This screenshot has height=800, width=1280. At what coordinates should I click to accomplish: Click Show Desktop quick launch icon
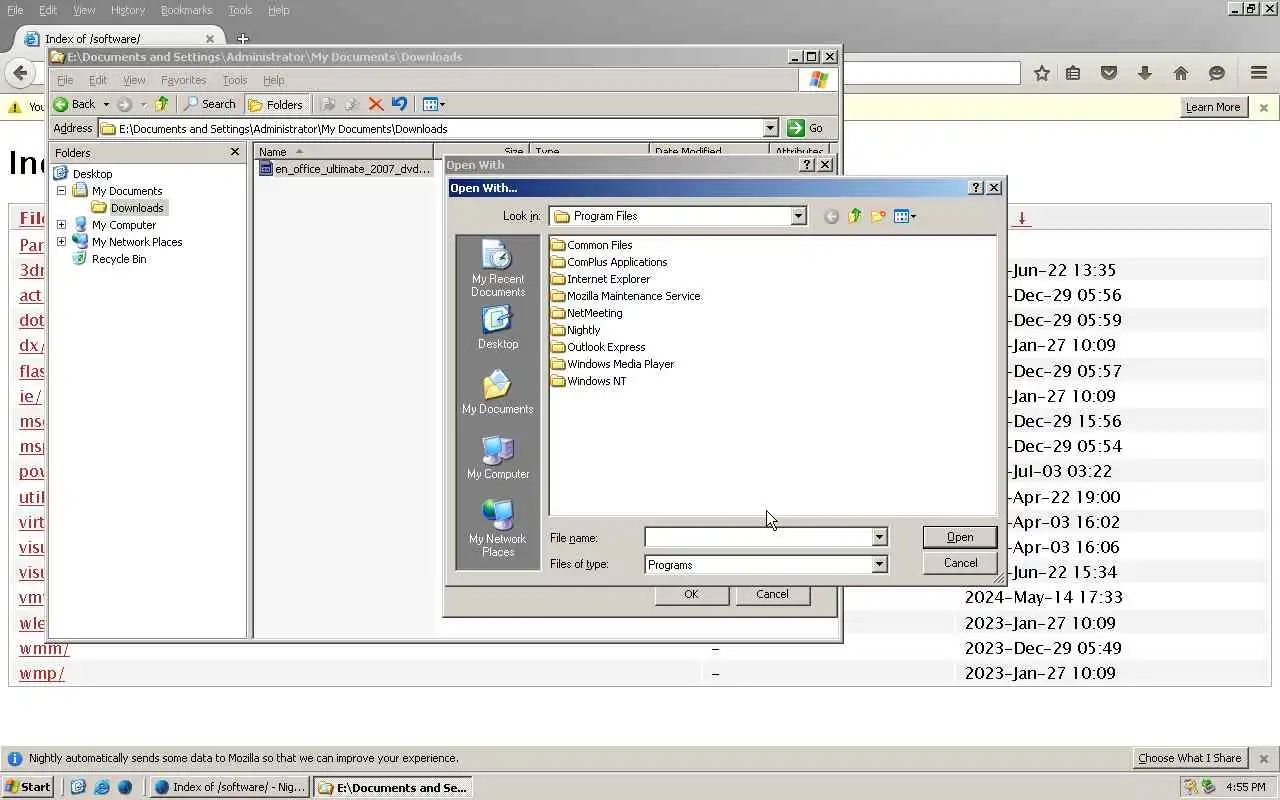pos(78,787)
